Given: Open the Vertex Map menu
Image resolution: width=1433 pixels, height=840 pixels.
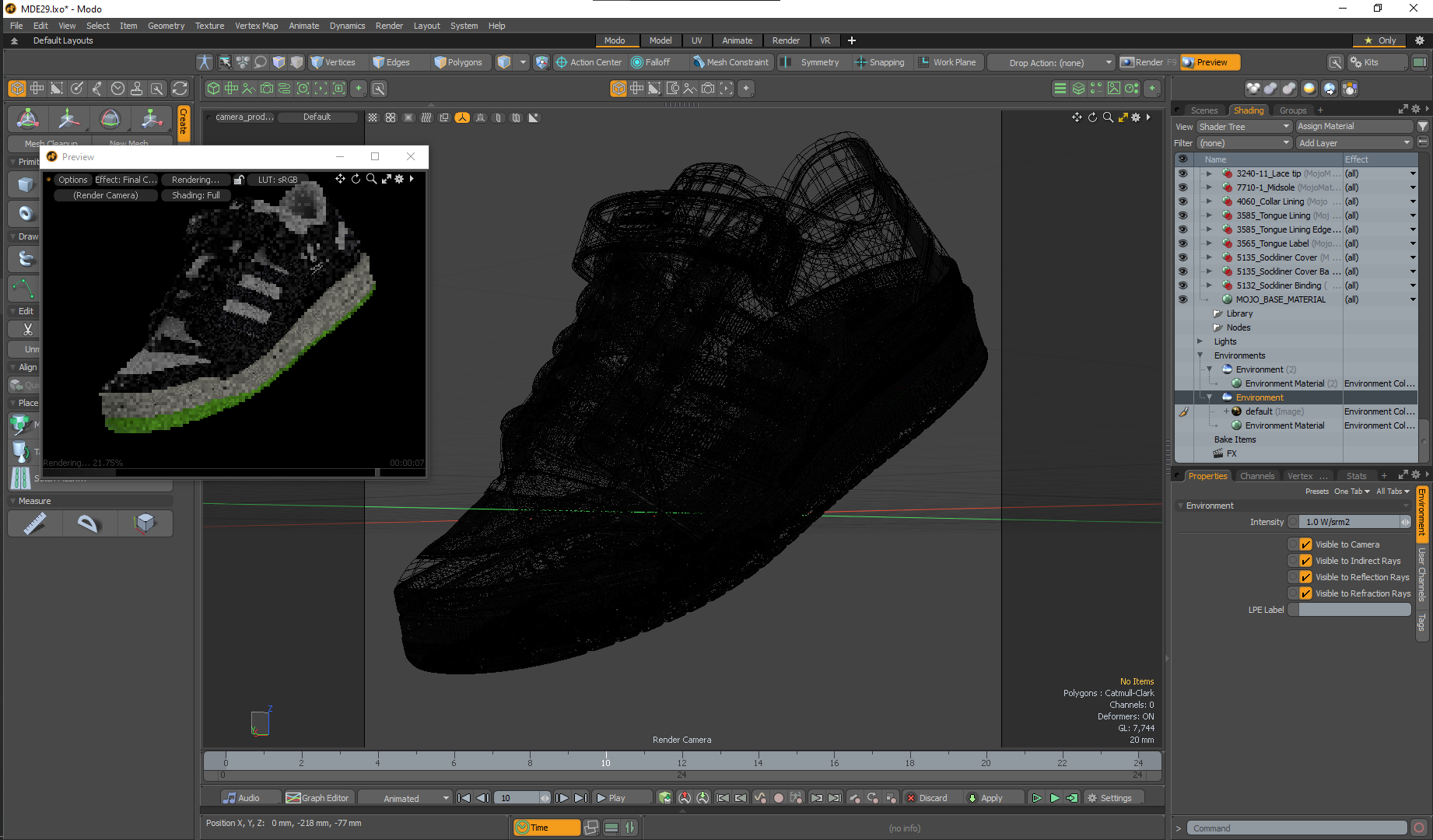Looking at the screenshot, I should [256, 26].
